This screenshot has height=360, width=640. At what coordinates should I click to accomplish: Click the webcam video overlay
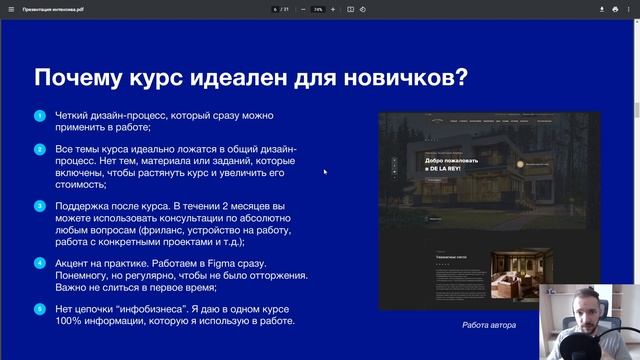coord(589,322)
